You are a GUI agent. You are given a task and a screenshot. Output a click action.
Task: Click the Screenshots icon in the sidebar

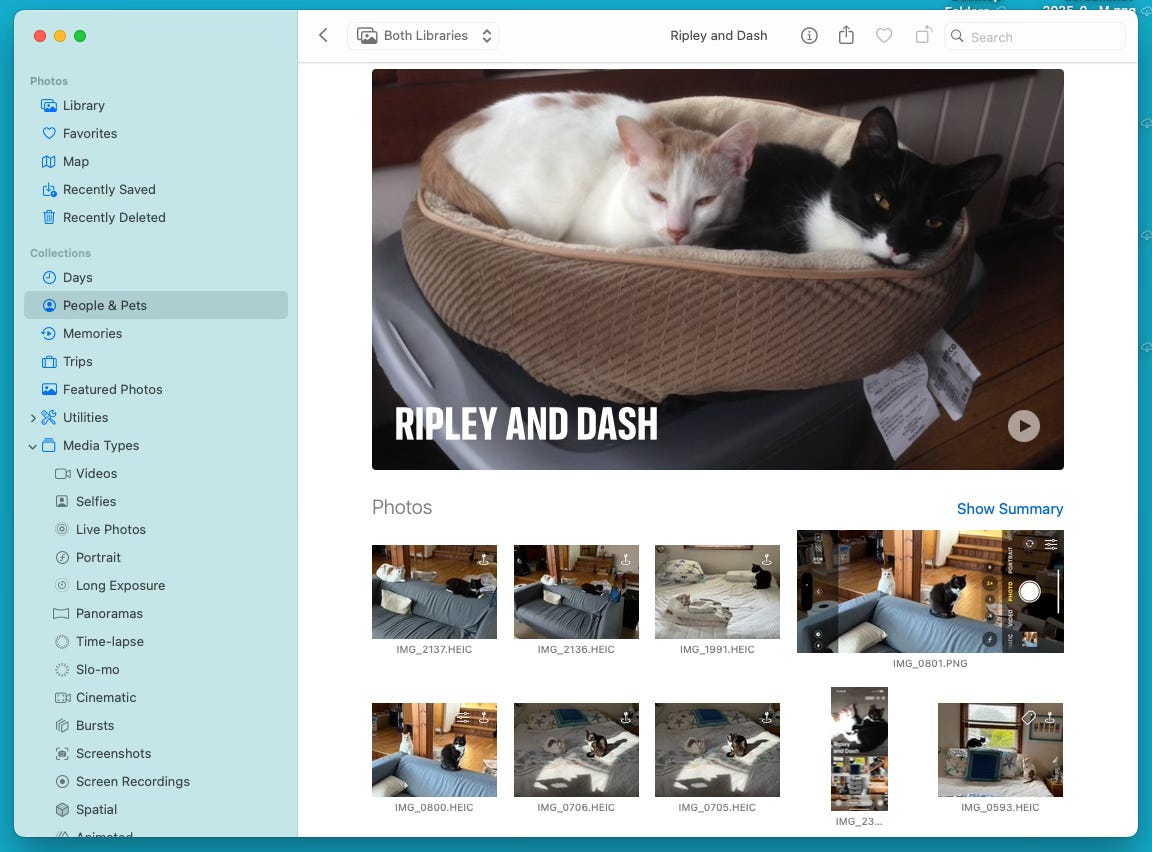tap(62, 754)
